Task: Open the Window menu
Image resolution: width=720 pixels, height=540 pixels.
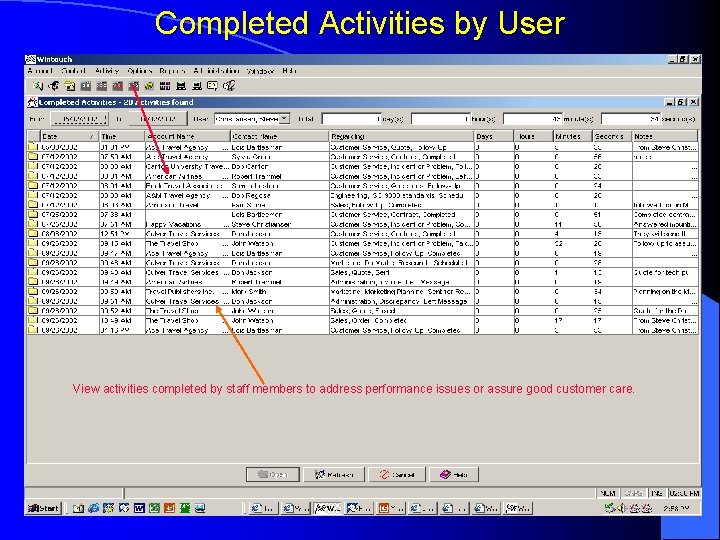Action: coord(260,71)
